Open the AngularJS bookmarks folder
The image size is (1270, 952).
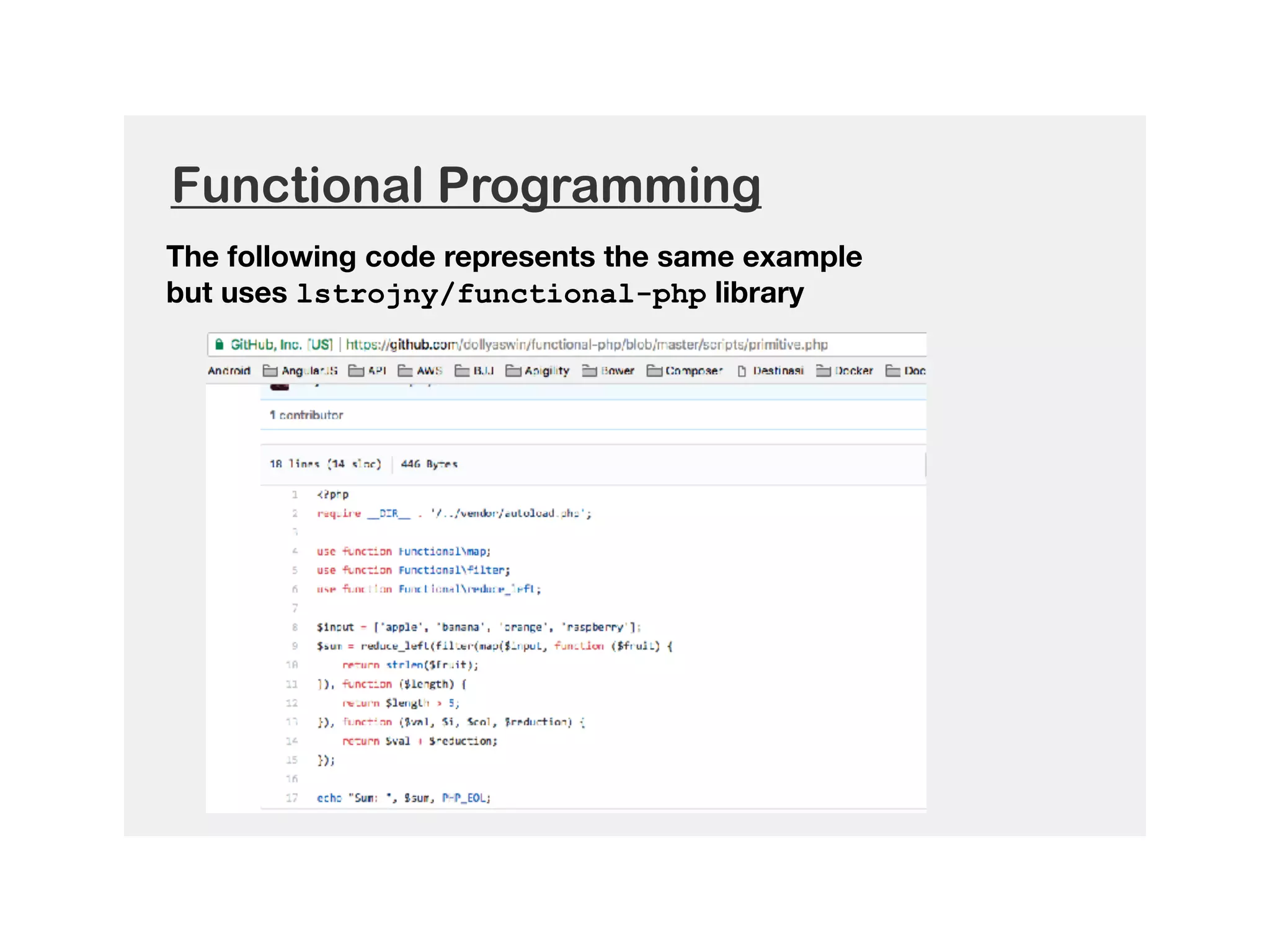[300, 371]
